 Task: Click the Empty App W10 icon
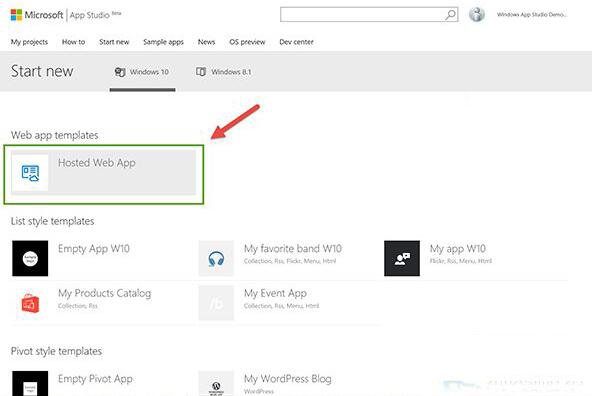[x=30, y=258]
